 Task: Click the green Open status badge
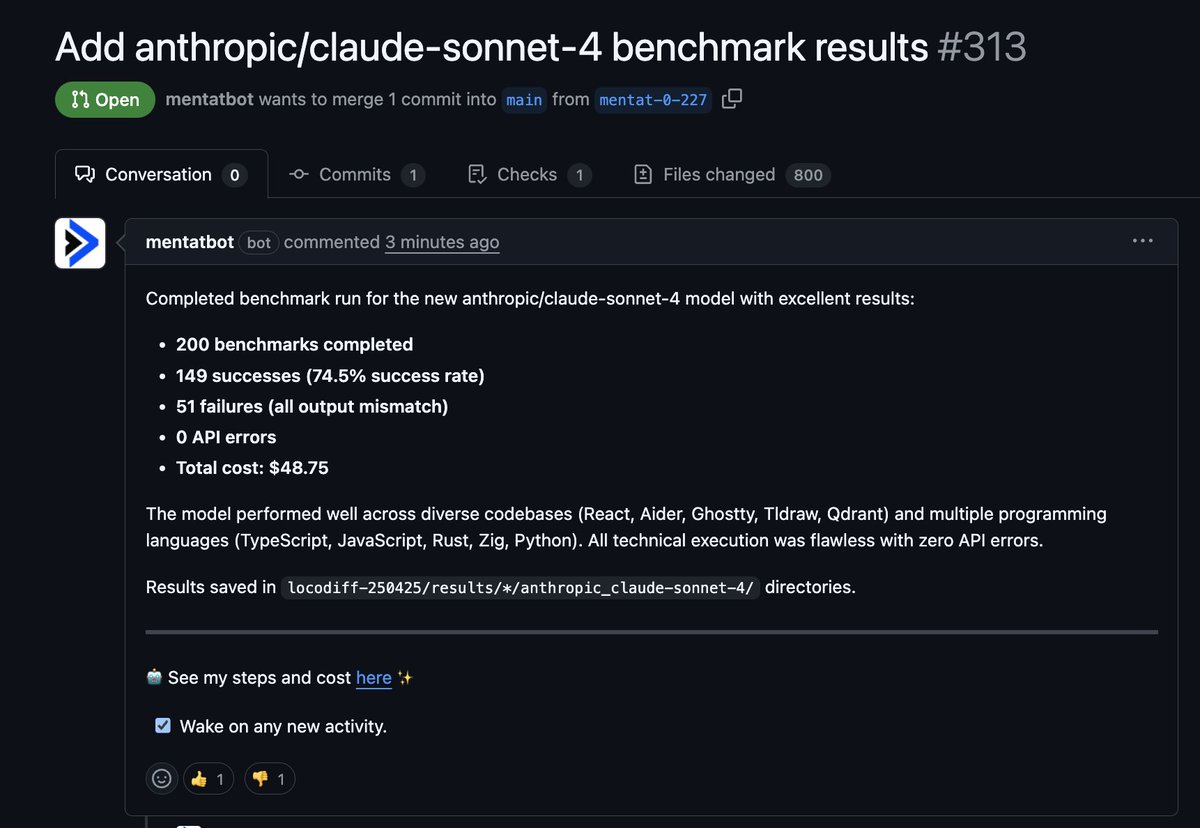(x=105, y=100)
